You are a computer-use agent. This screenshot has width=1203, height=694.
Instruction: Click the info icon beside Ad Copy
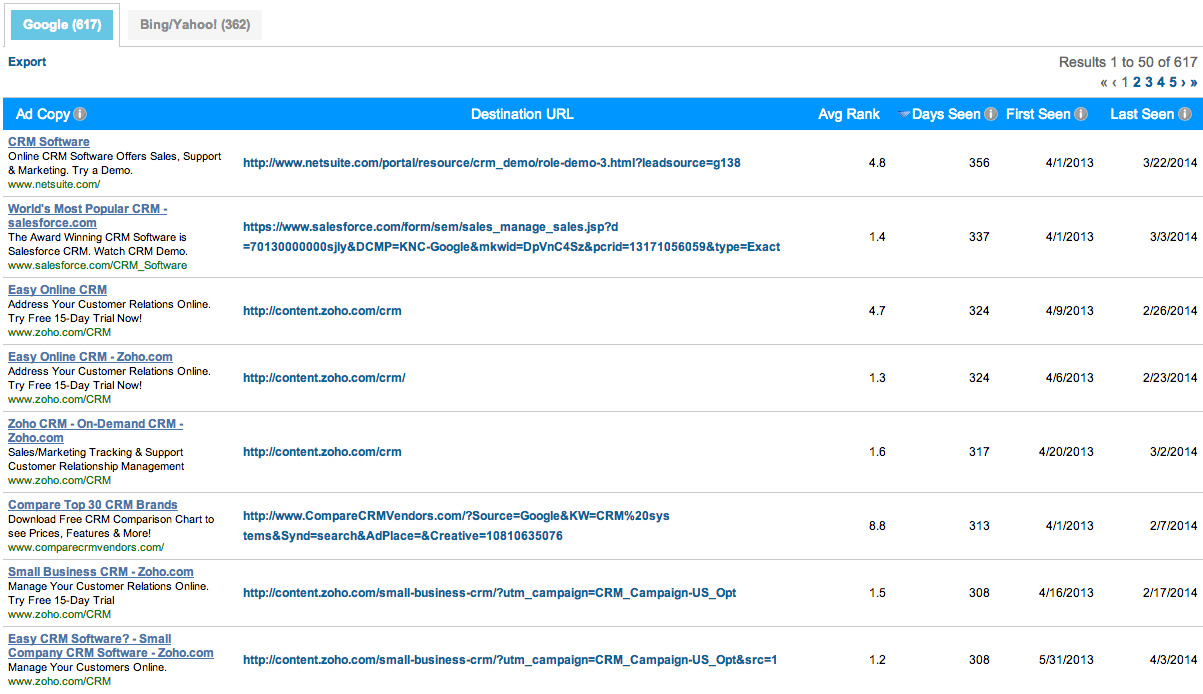[x=80, y=114]
